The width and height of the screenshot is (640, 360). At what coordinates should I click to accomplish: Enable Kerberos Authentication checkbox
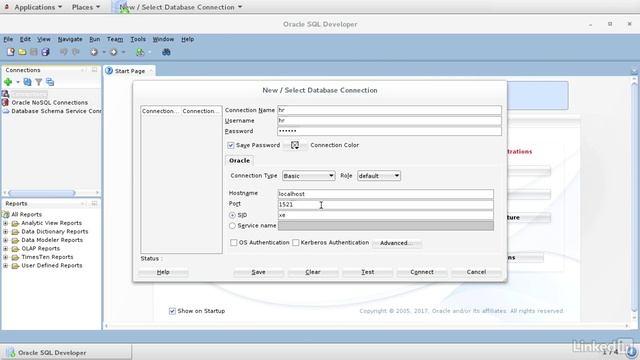point(296,242)
